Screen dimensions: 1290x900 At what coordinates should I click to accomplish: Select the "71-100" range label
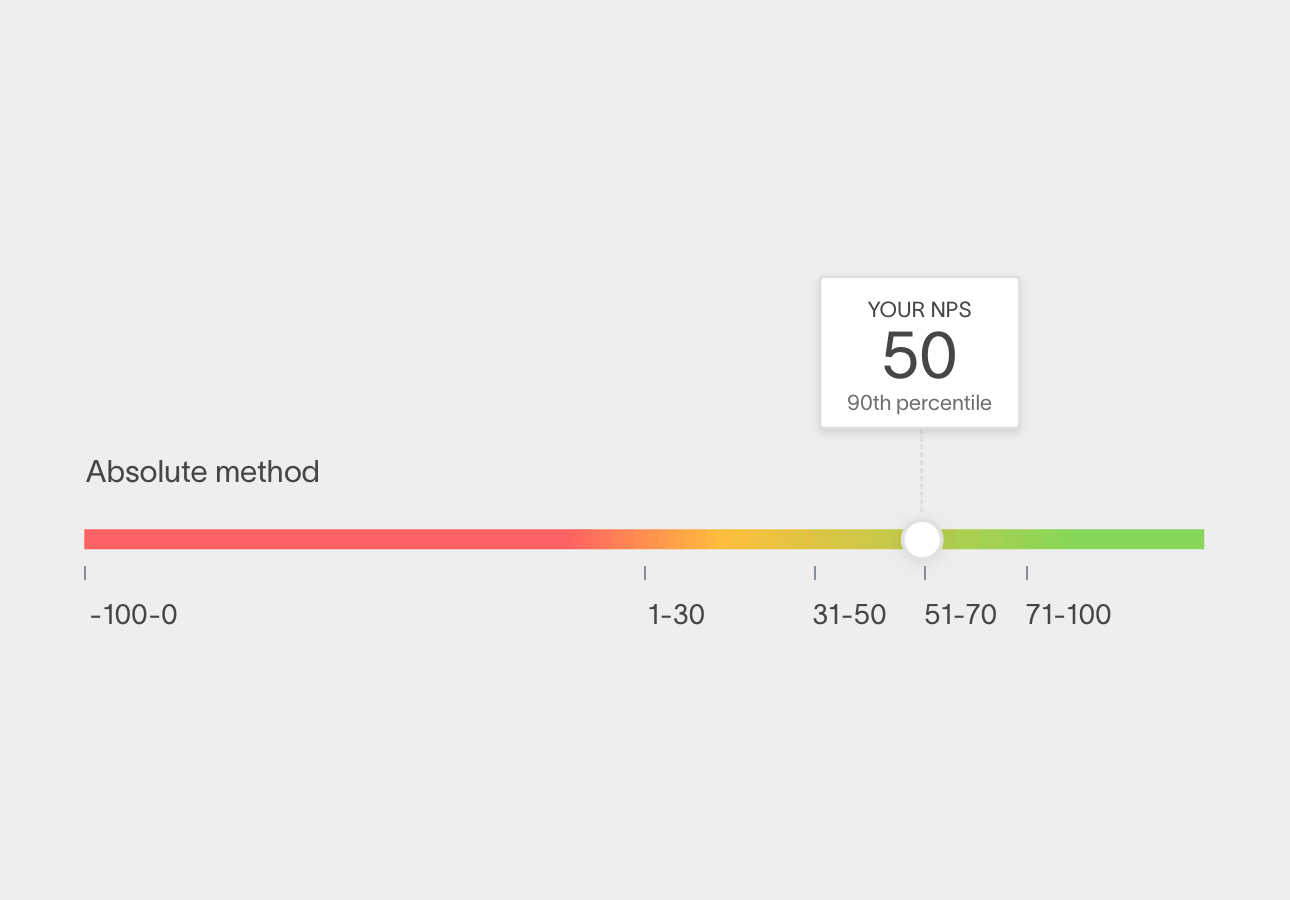pos(1068,615)
